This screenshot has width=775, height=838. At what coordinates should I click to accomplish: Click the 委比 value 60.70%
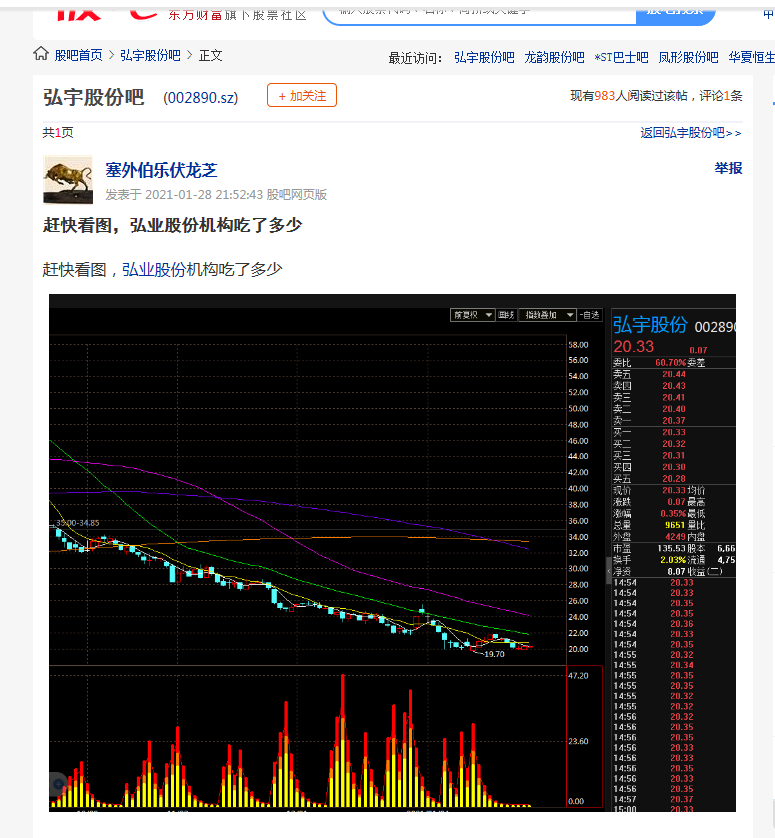click(x=670, y=363)
